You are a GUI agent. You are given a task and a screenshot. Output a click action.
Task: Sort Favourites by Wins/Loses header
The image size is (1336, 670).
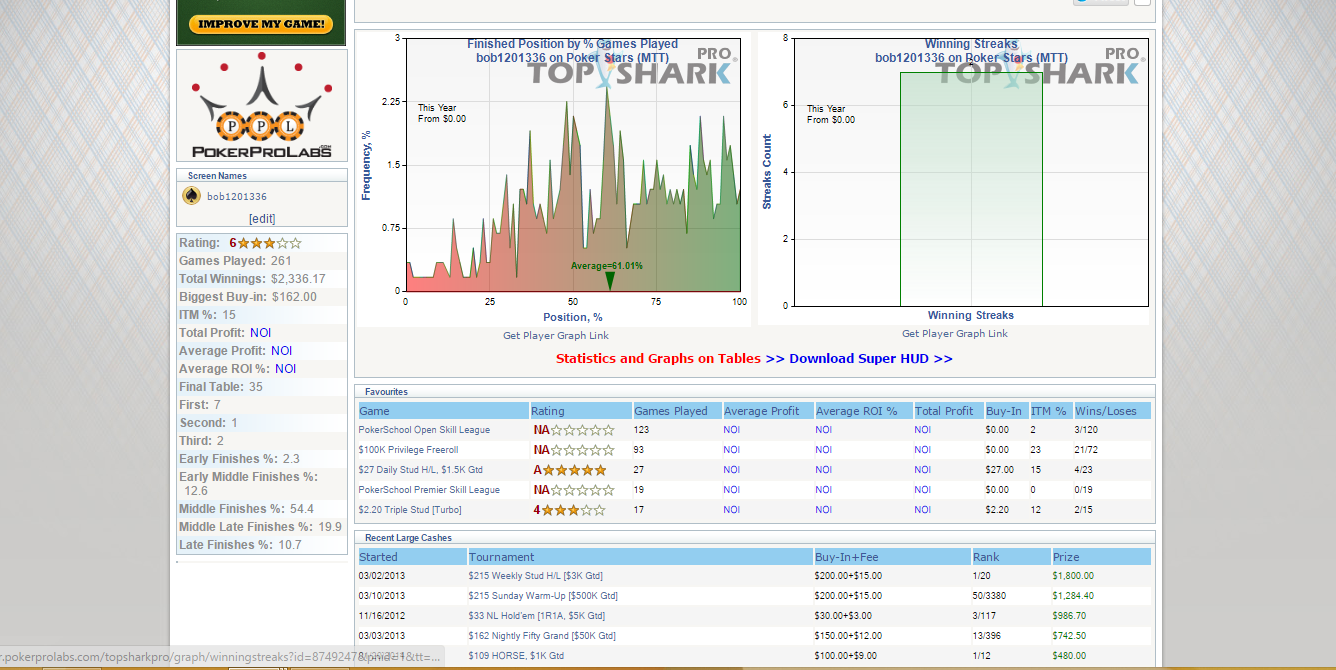tap(1112, 411)
